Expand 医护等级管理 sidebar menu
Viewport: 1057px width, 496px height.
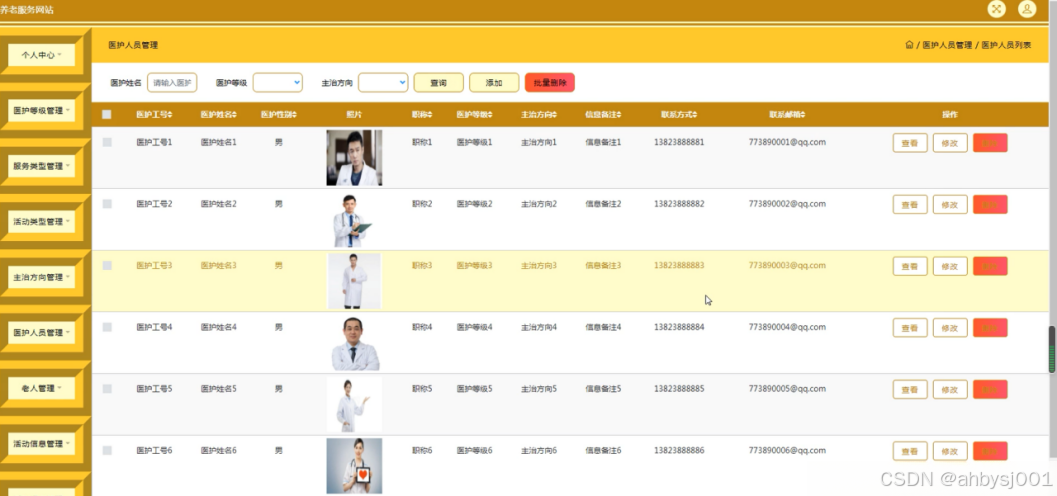(41, 111)
